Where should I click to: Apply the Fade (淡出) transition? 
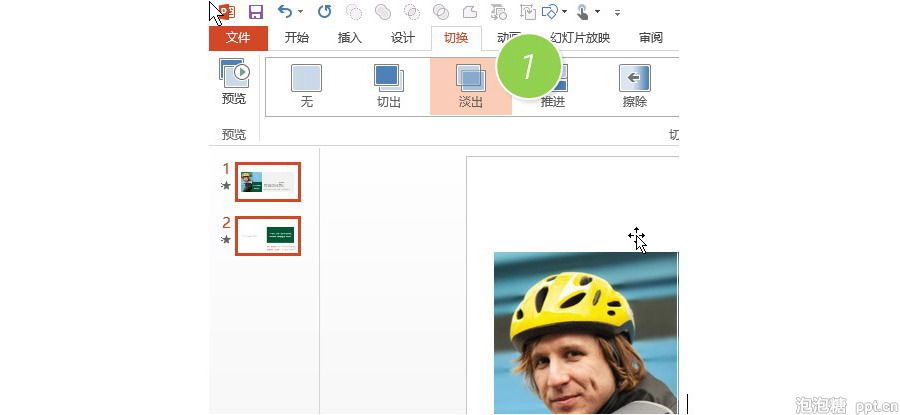[470, 86]
